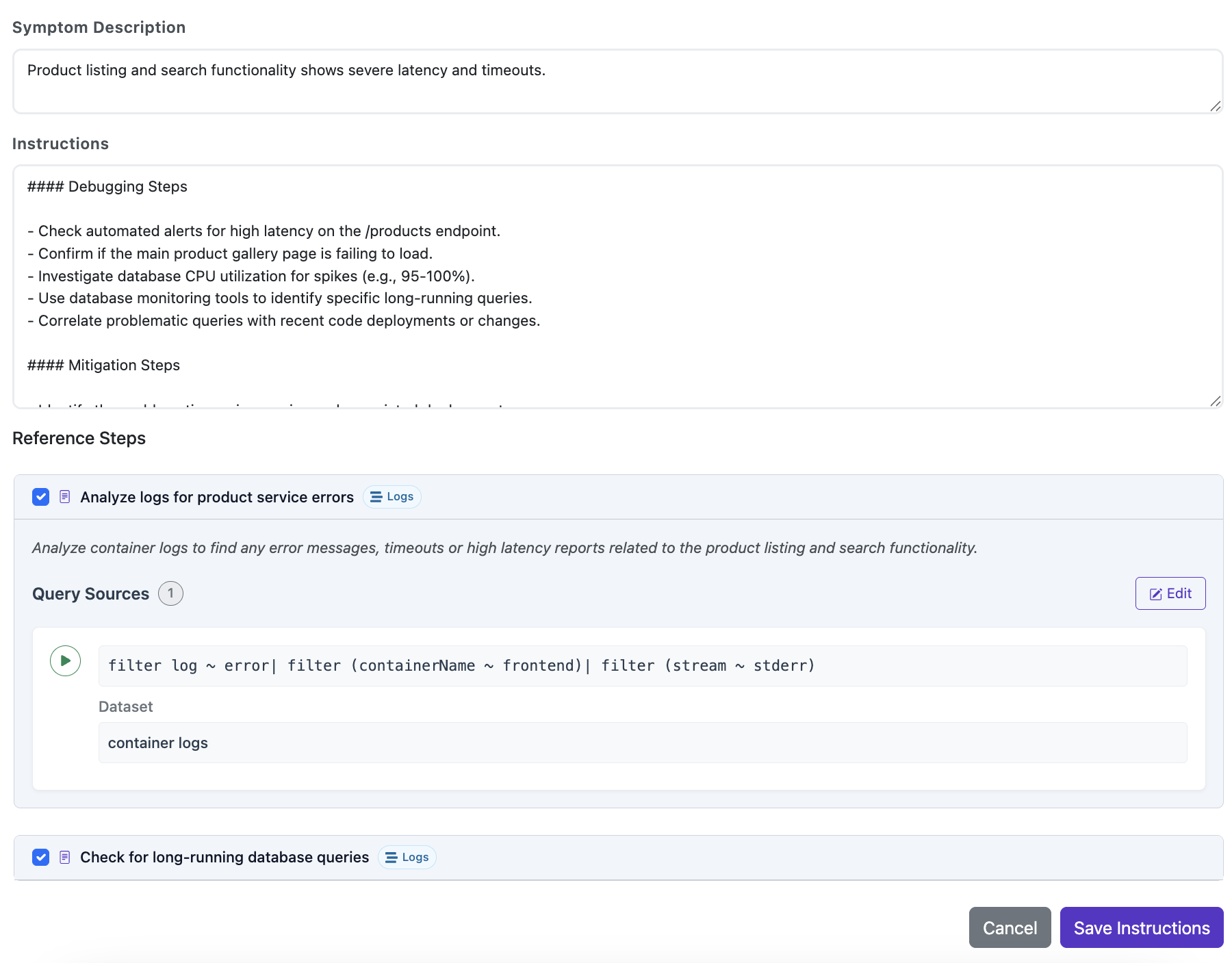Click the line 'Confirm if the main product gallery page'

tap(230, 254)
